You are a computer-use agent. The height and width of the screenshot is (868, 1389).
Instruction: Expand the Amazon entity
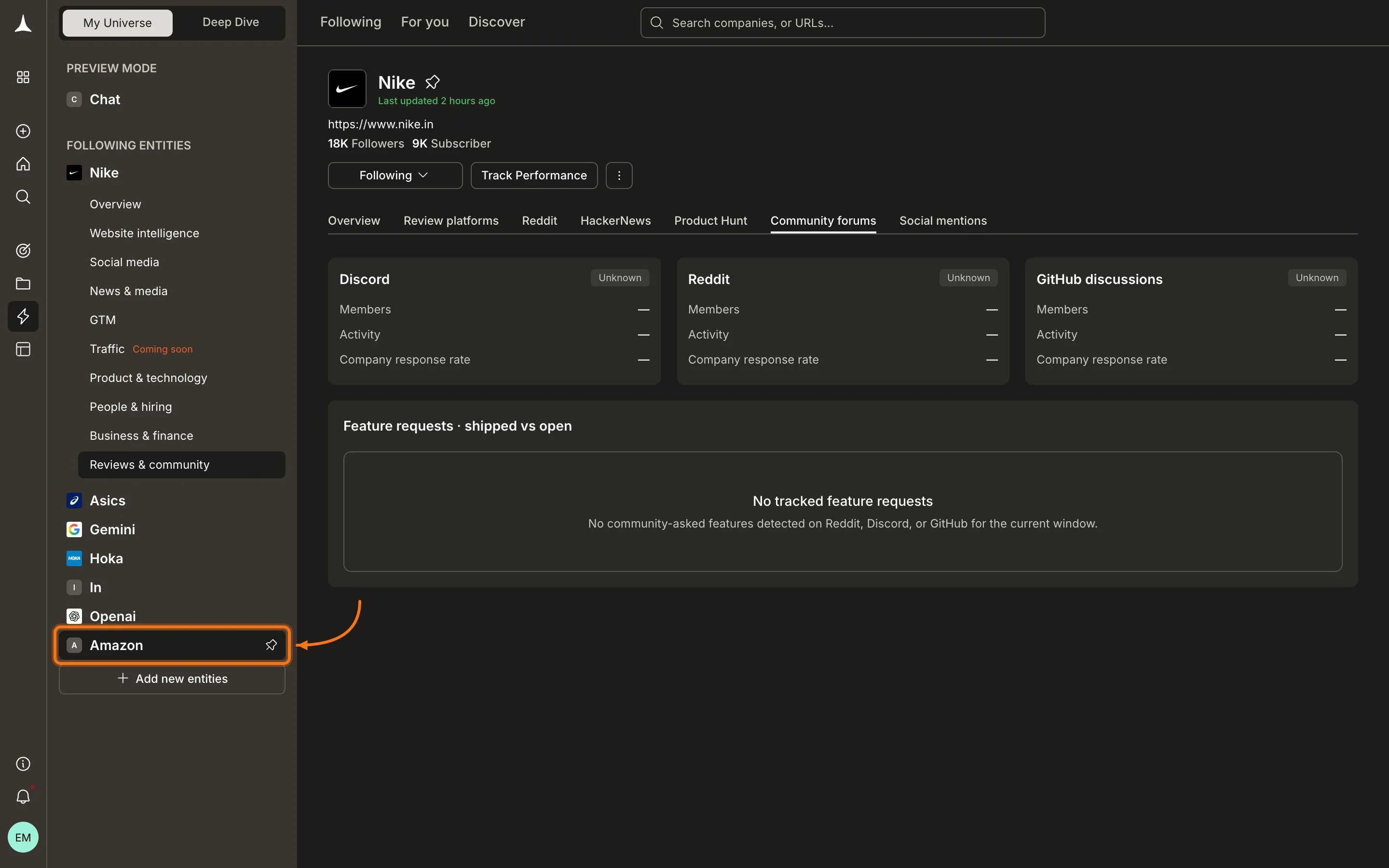172,645
